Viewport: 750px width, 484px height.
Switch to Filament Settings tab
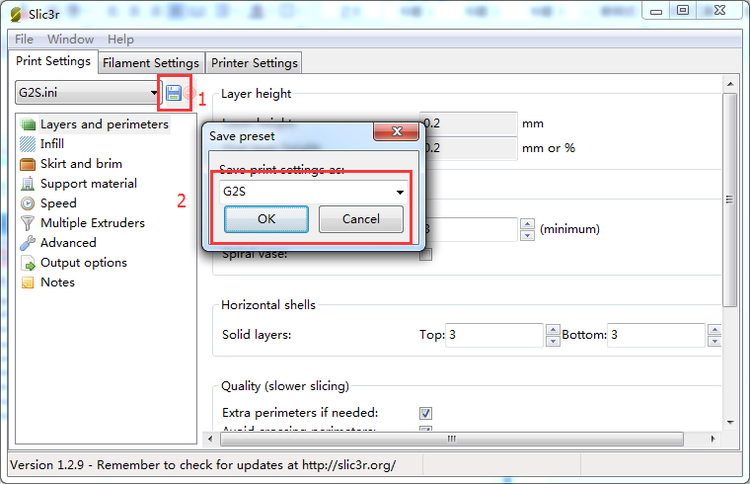[151, 63]
